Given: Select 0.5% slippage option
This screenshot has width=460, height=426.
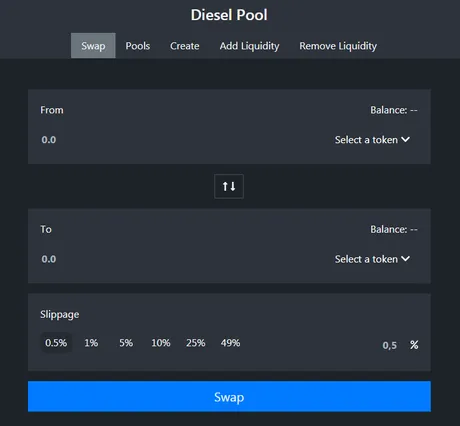Looking at the screenshot, I should pos(56,343).
